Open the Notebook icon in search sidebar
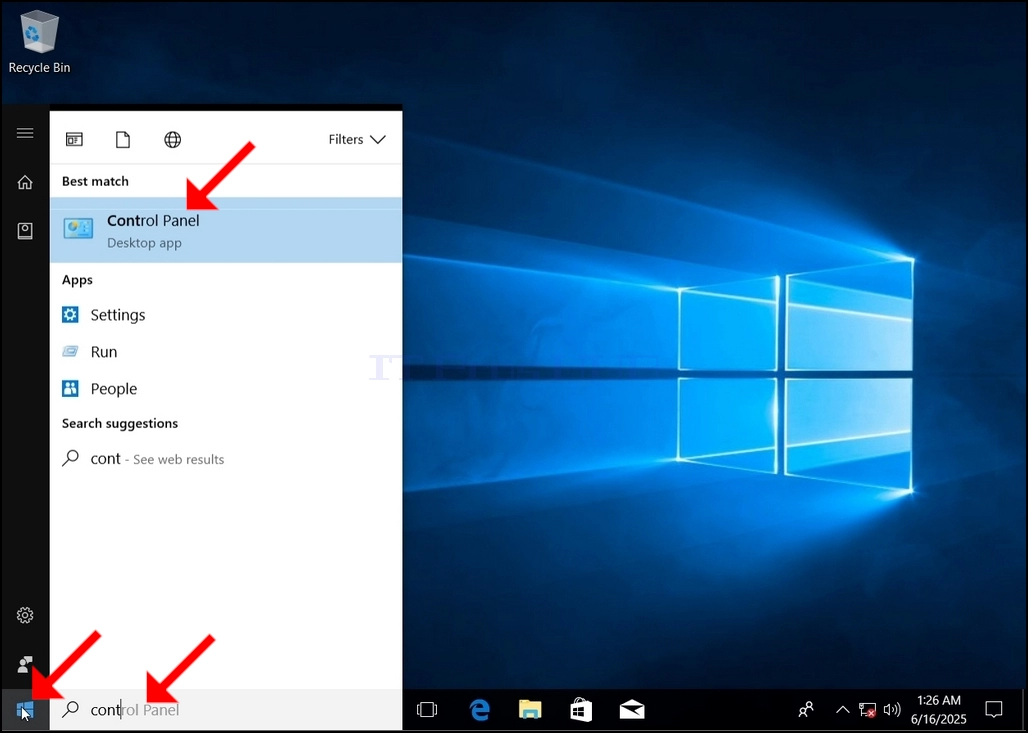This screenshot has width=1028, height=733. (25, 231)
